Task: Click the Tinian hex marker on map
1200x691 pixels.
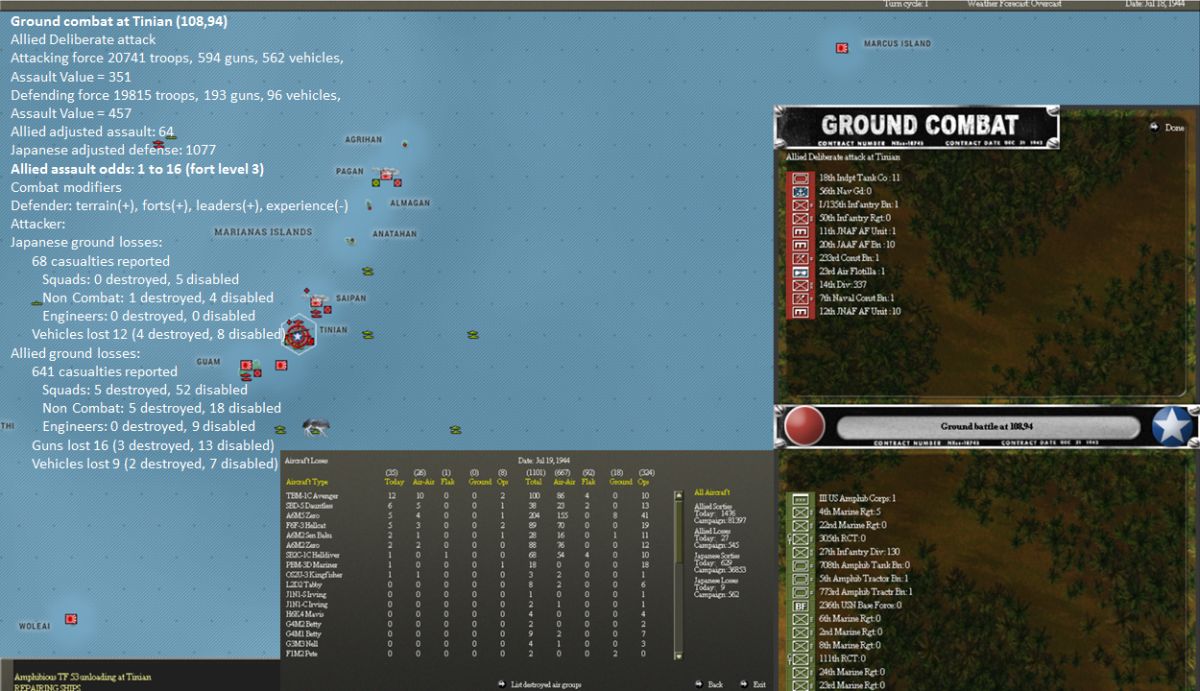Action: [298, 336]
